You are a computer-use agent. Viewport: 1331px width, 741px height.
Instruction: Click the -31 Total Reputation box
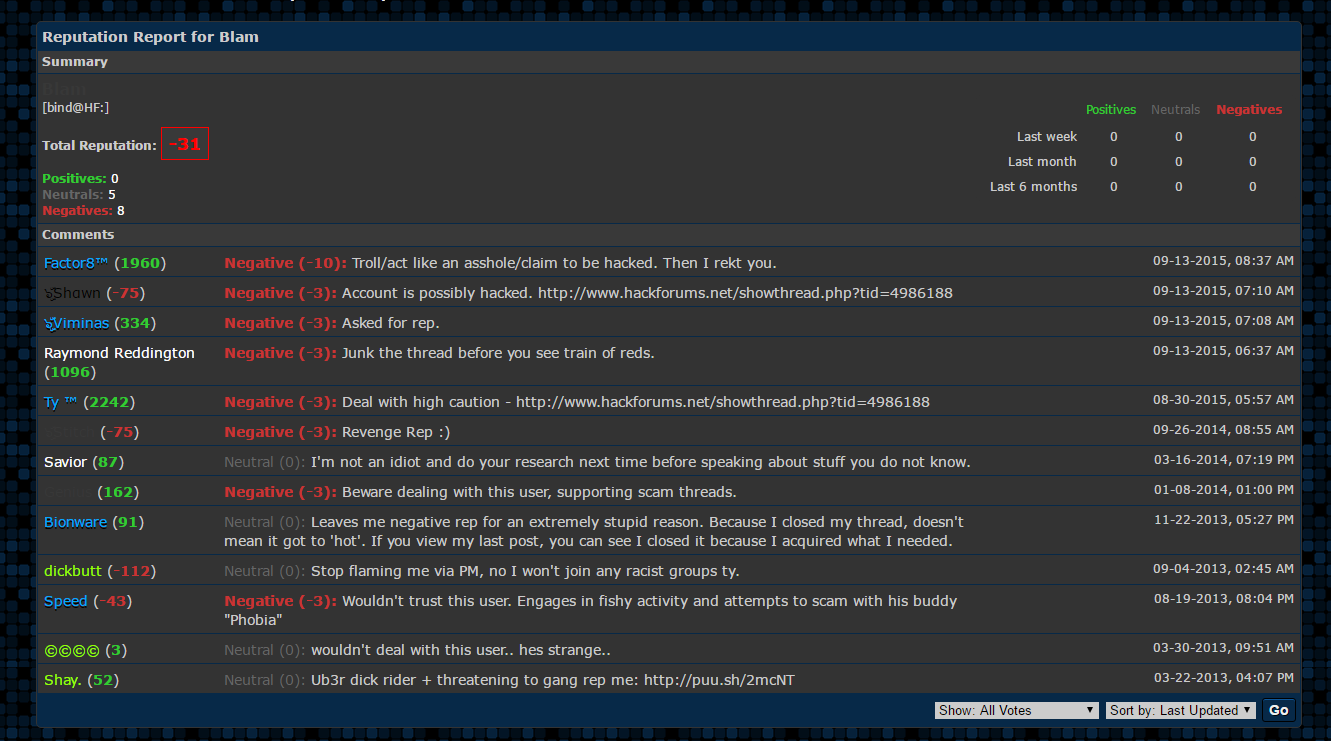185,144
